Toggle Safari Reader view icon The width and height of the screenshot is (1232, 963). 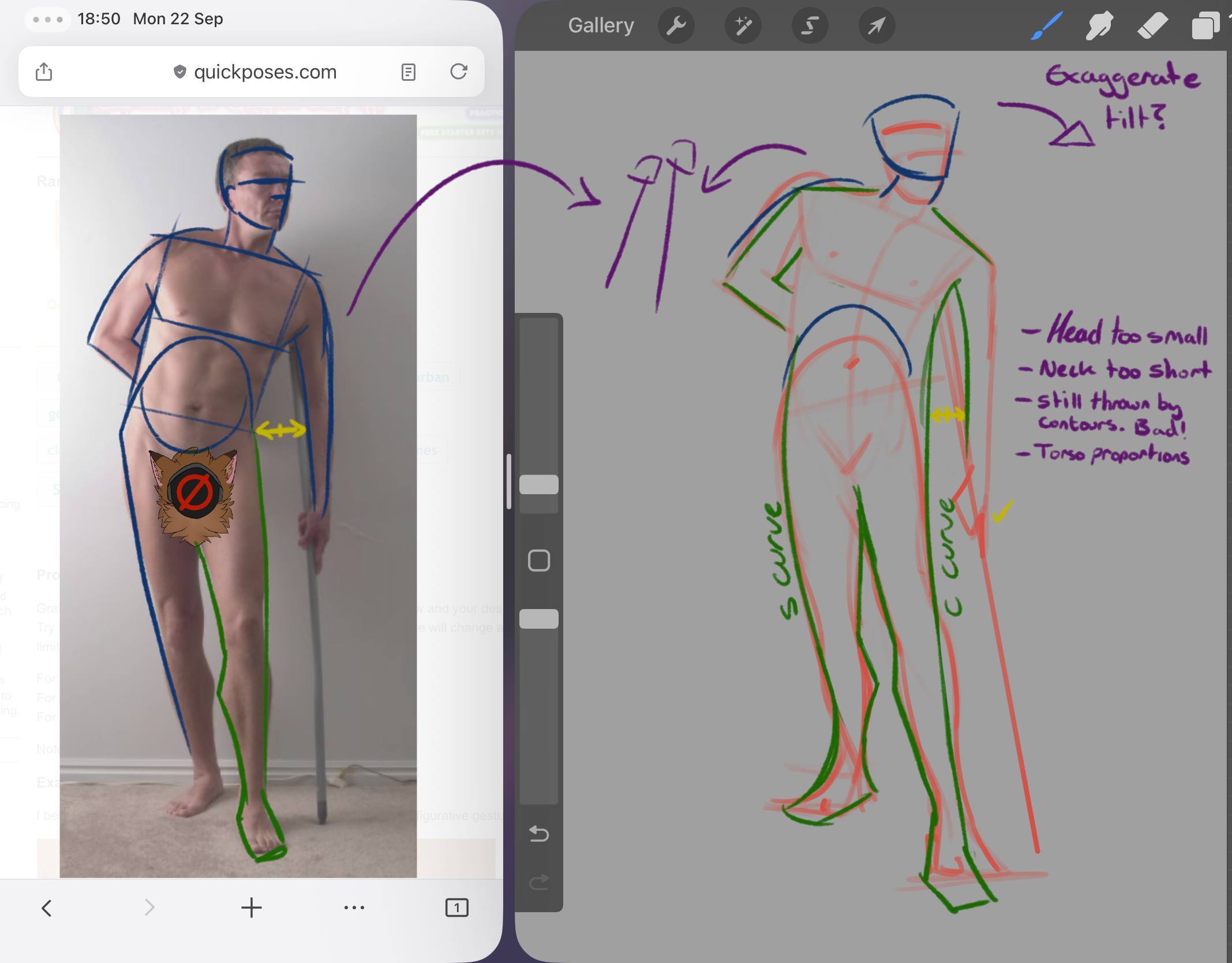[x=408, y=72]
